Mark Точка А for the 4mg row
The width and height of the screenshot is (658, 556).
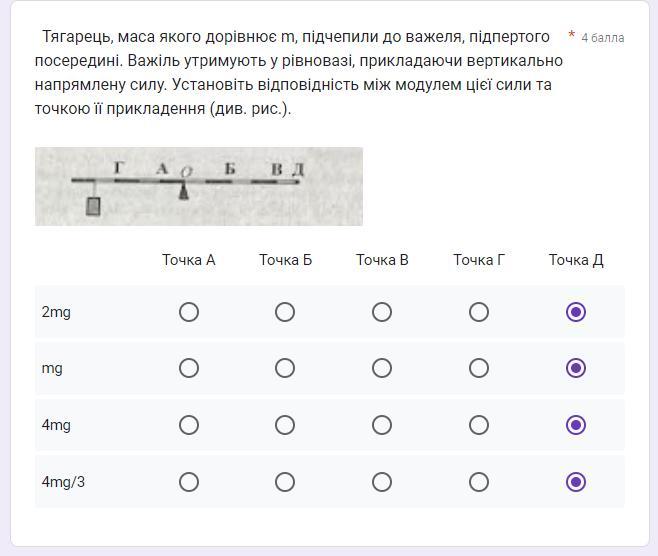(189, 425)
